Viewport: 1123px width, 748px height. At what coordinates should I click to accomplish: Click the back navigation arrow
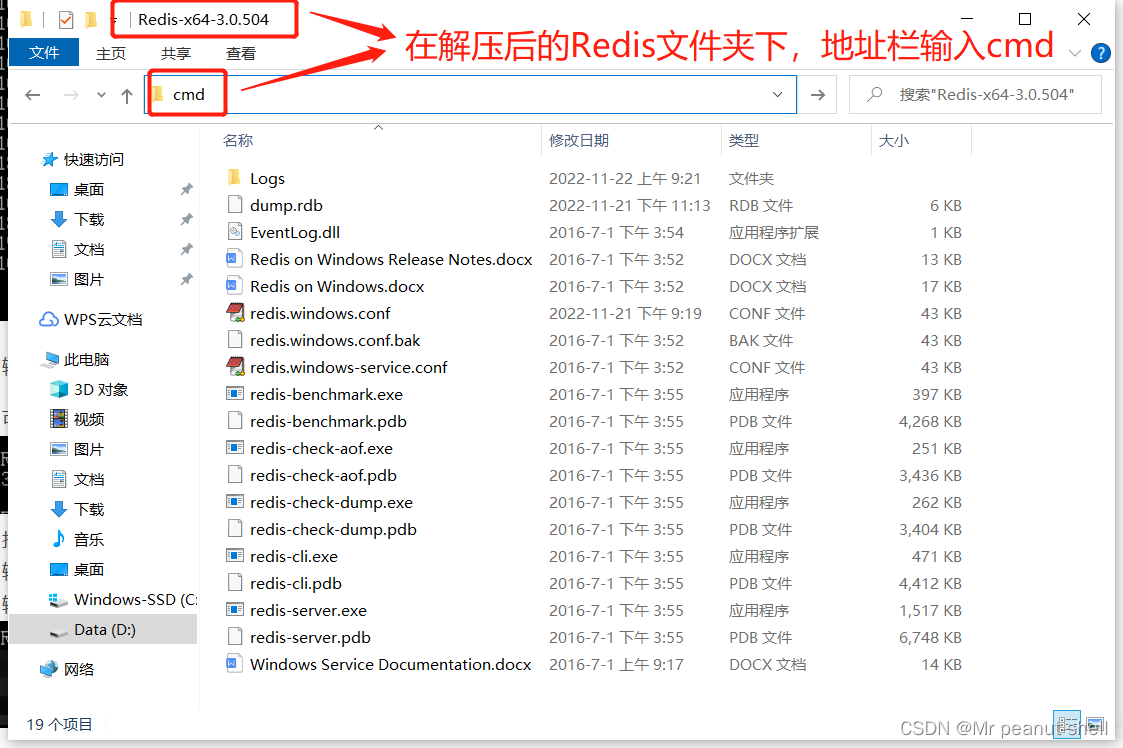[32, 94]
